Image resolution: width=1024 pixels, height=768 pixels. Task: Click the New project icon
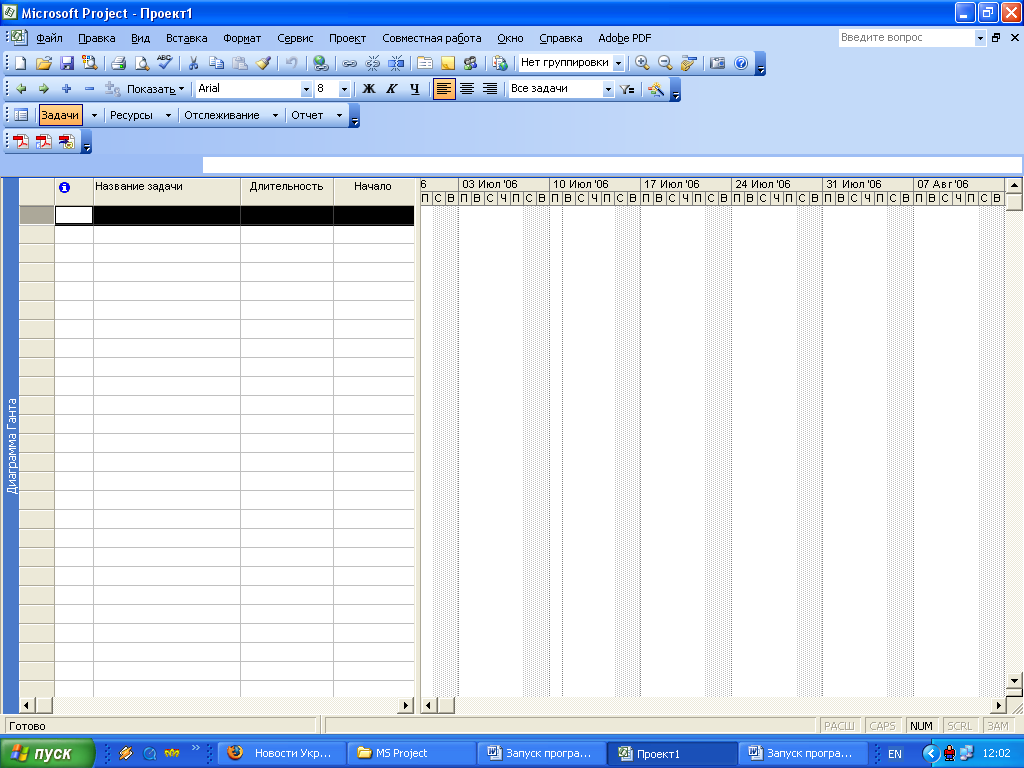(x=20, y=63)
